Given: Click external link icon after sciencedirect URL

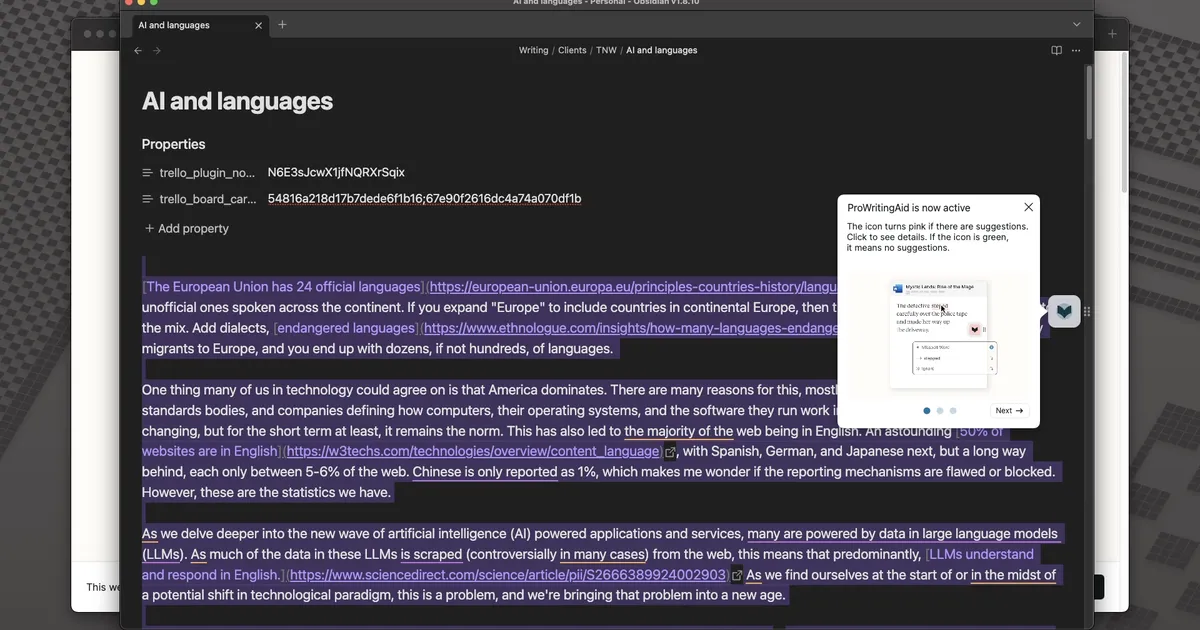Looking at the screenshot, I should coord(737,576).
